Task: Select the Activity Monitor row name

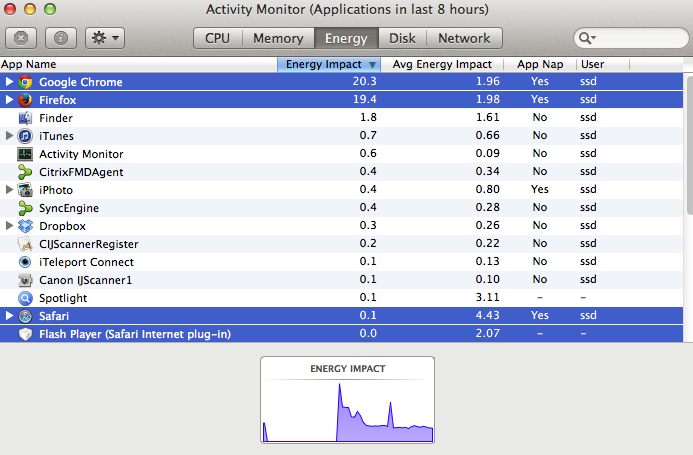Action: click(x=81, y=154)
